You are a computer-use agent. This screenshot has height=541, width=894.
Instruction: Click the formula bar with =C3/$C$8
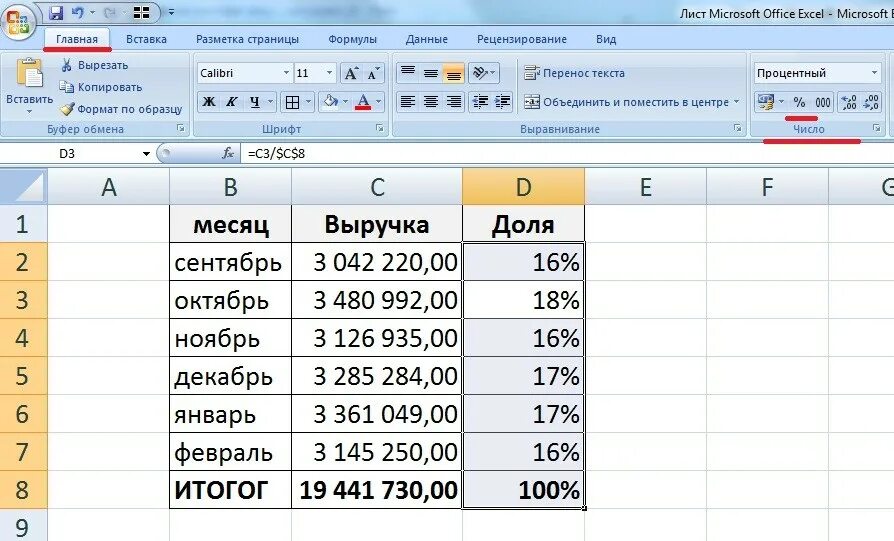pyautogui.click(x=567, y=153)
